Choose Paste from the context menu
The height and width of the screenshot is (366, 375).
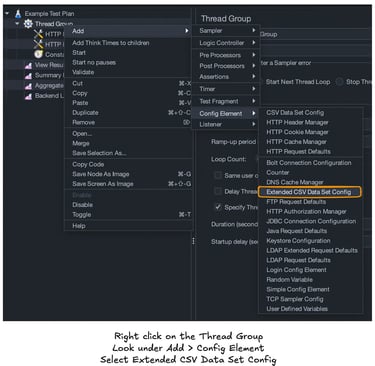point(128,103)
